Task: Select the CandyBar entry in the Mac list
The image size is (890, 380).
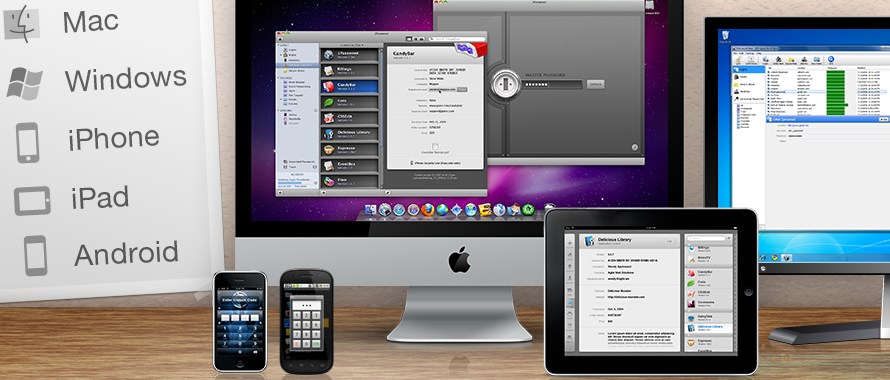Action: (349, 87)
